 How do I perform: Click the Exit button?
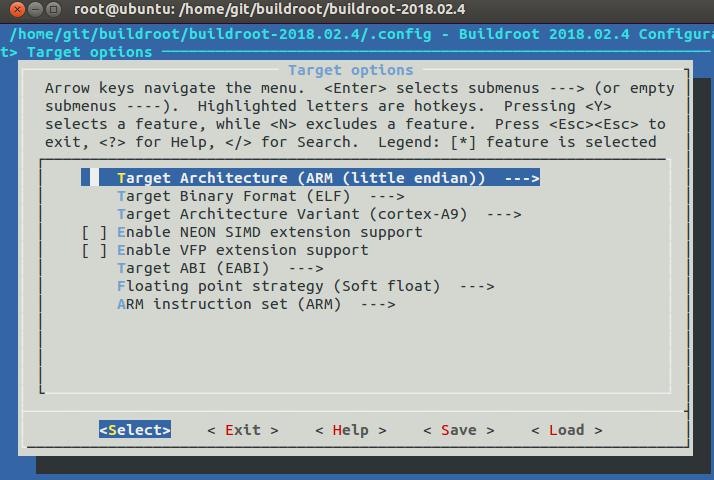pos(243,429)
